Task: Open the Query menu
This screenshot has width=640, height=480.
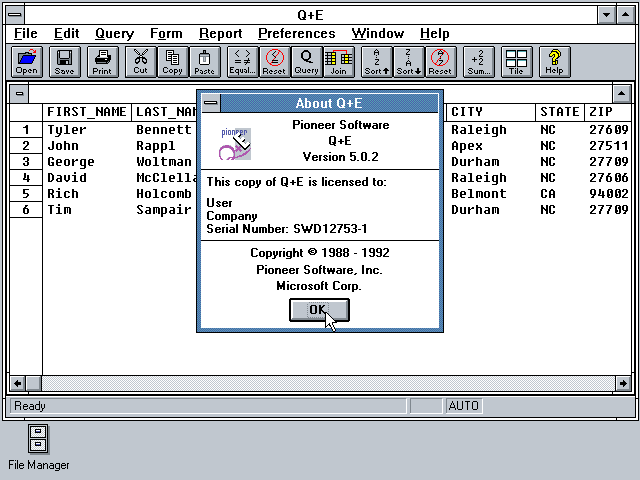Action: 114,33
